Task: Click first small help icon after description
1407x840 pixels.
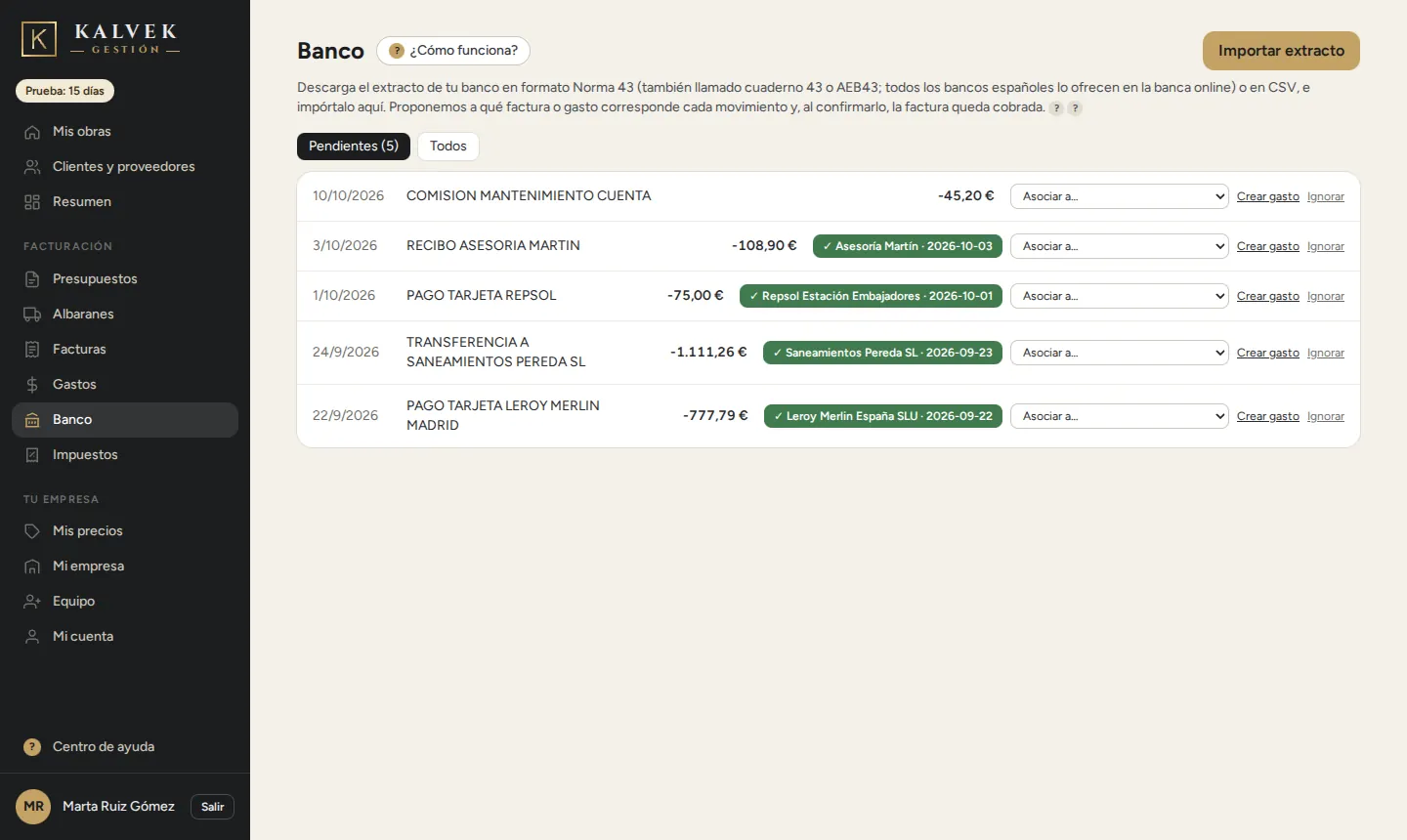Action: (x=1056, y=108)
